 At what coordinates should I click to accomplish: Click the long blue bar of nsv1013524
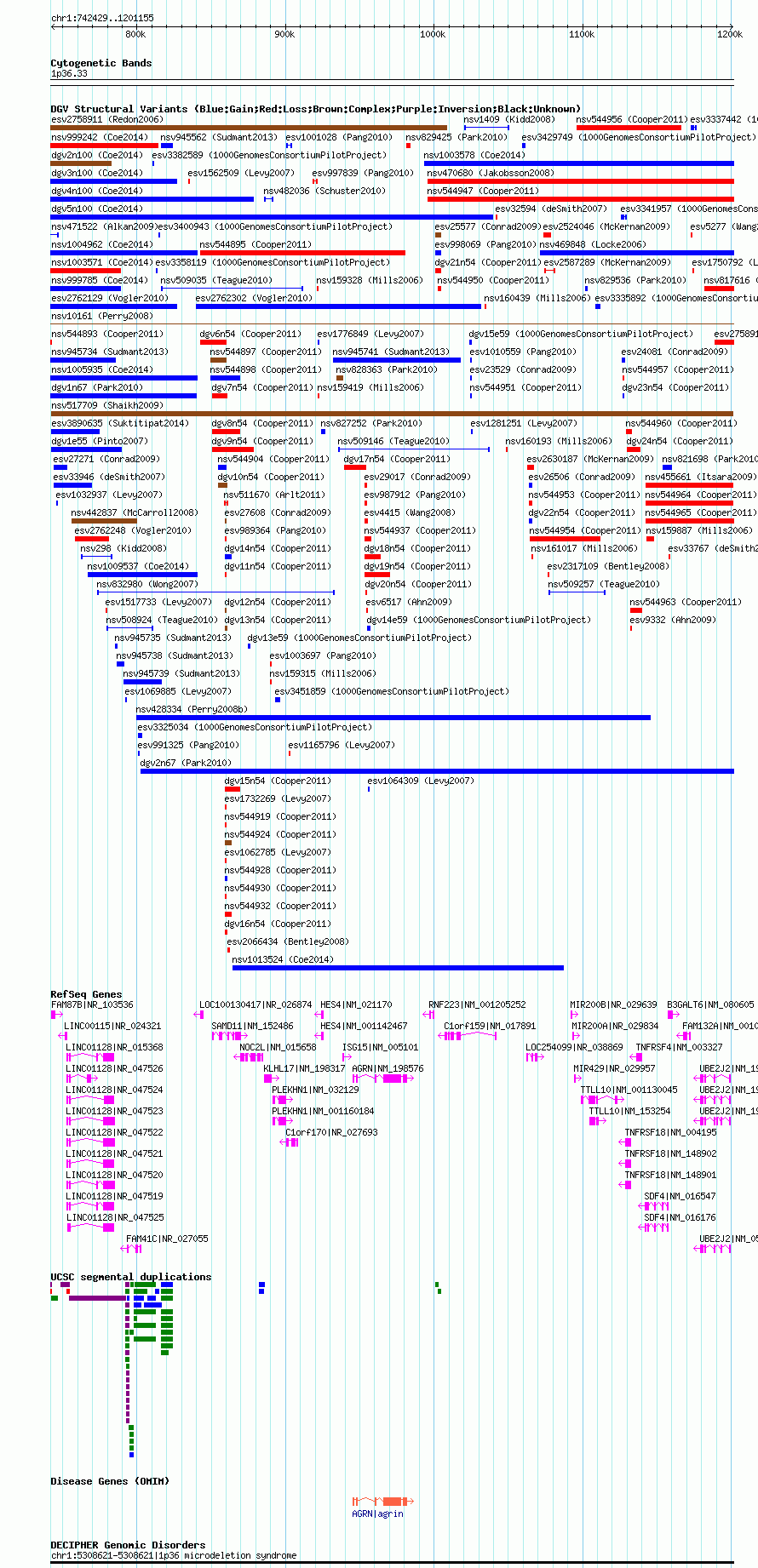(x=398, y=967)
